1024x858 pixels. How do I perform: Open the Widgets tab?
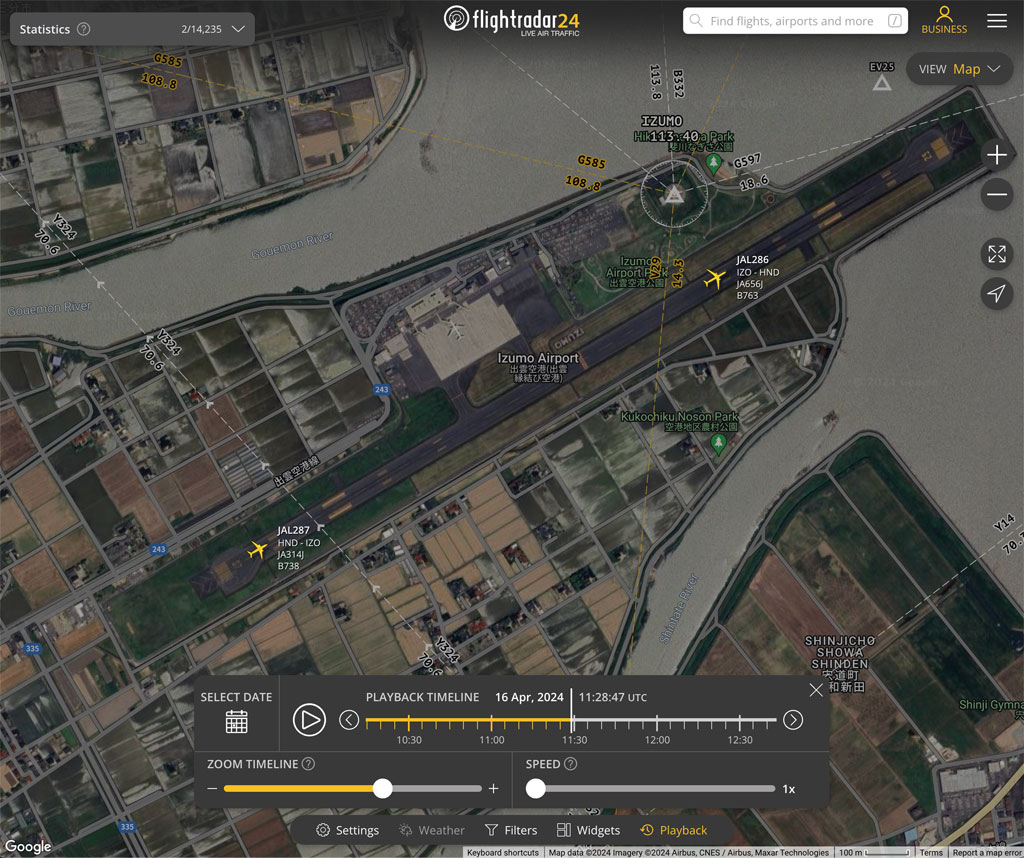pos(588,830)
